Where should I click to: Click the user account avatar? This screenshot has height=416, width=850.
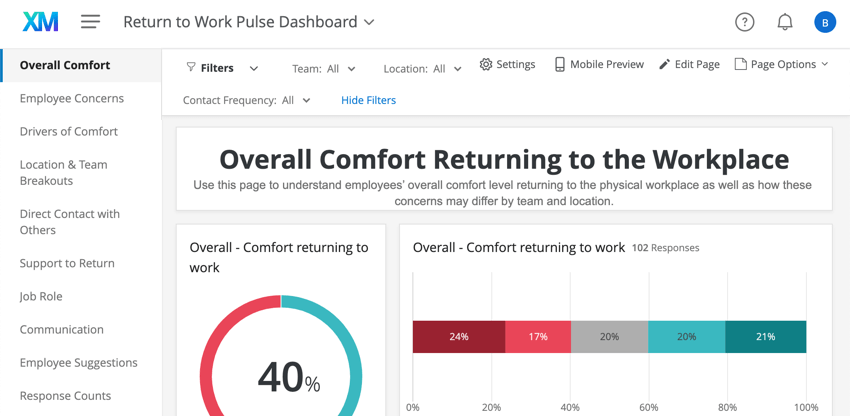tap(824, 22)
